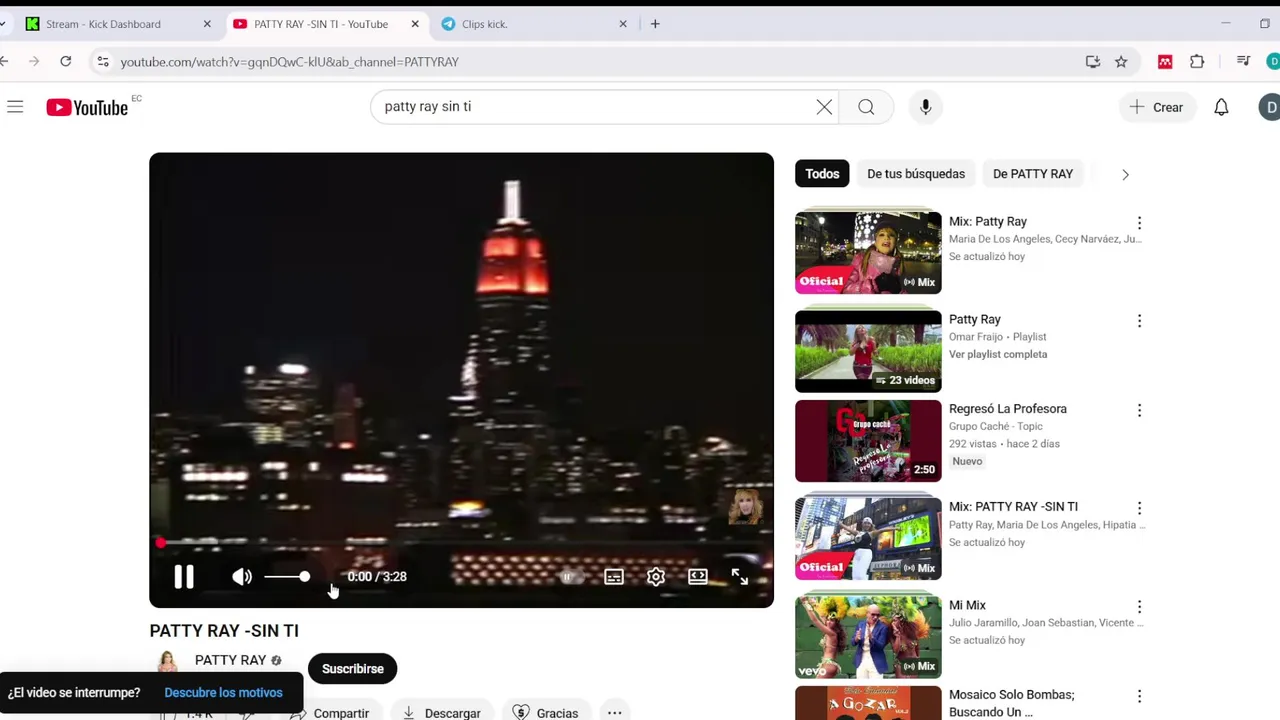Image resolution: width=1280 pixels, height=720 pixels.
Task: Open account avatar menu
Action: (1270, 107)
